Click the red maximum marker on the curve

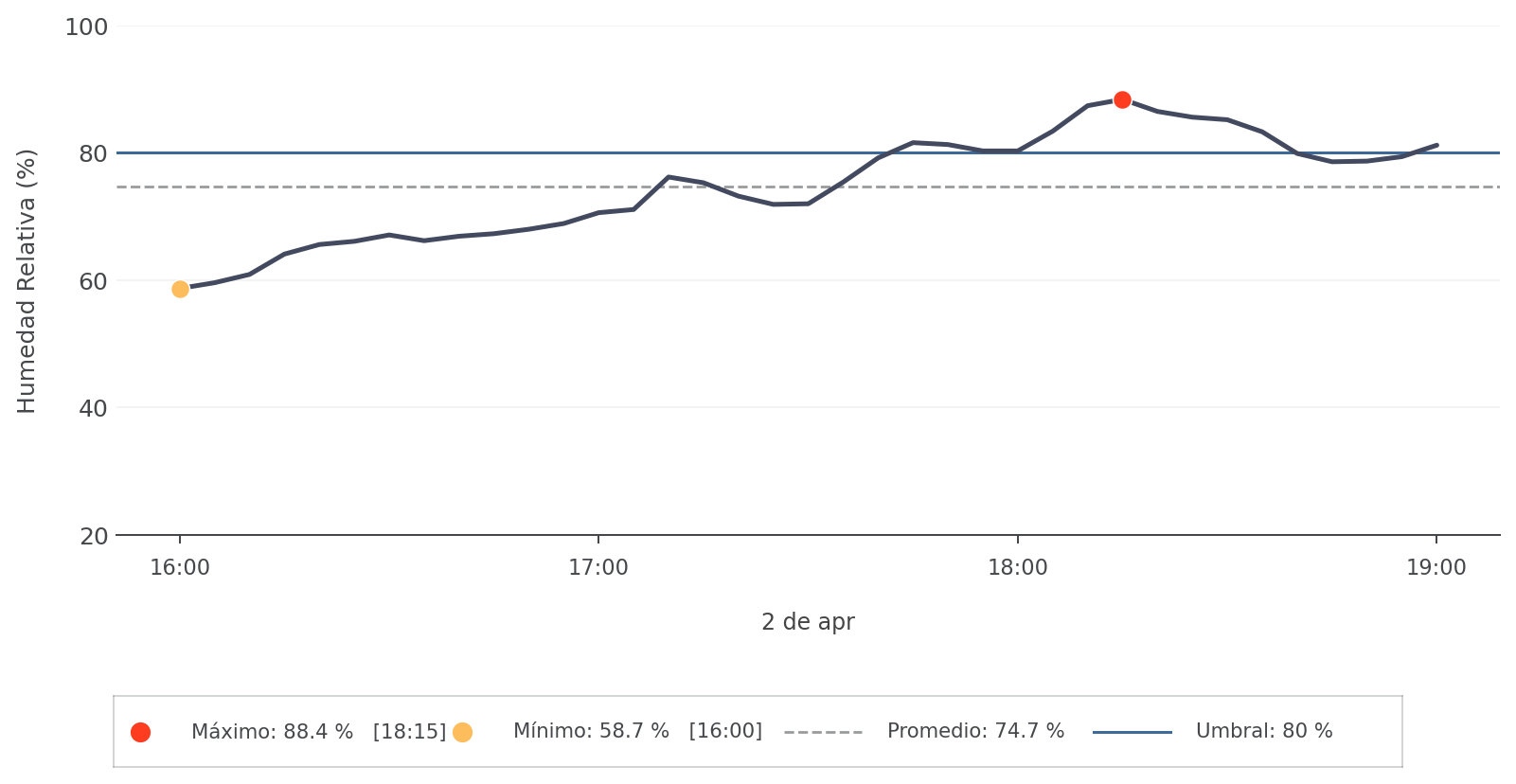[x=1122, y=99]
